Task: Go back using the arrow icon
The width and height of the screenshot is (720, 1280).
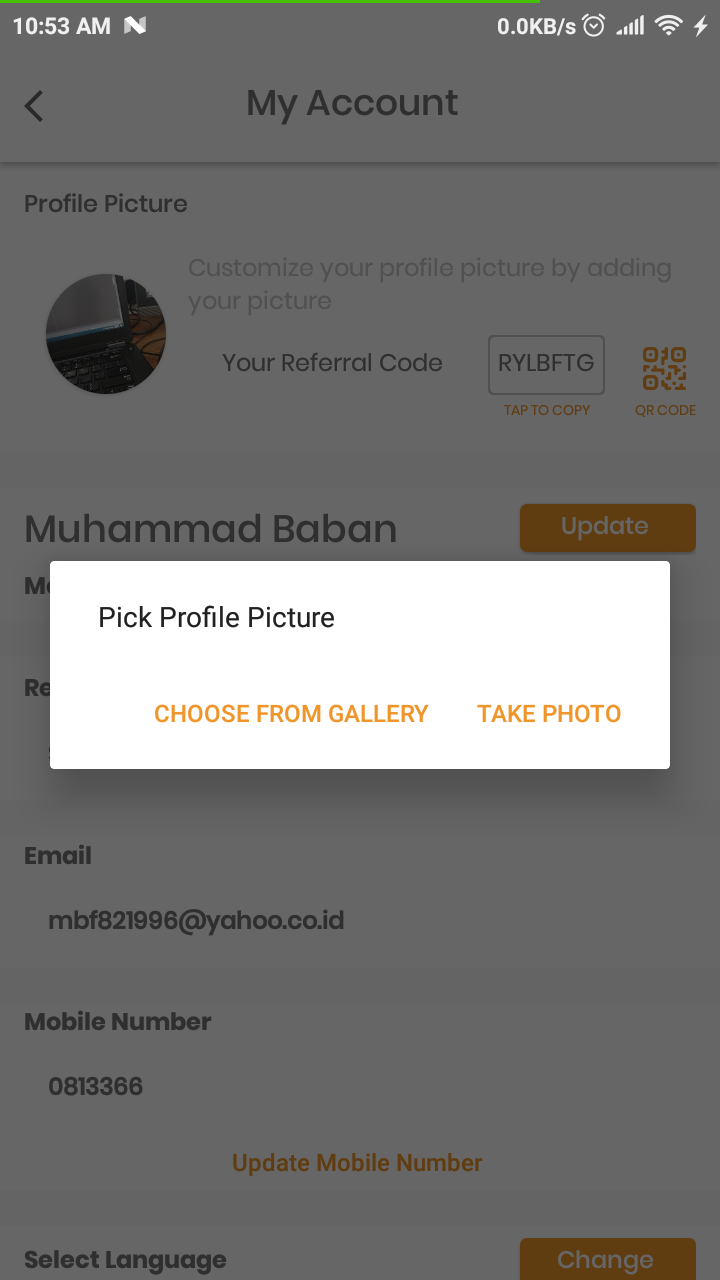Action: click(x=35, y=105)
